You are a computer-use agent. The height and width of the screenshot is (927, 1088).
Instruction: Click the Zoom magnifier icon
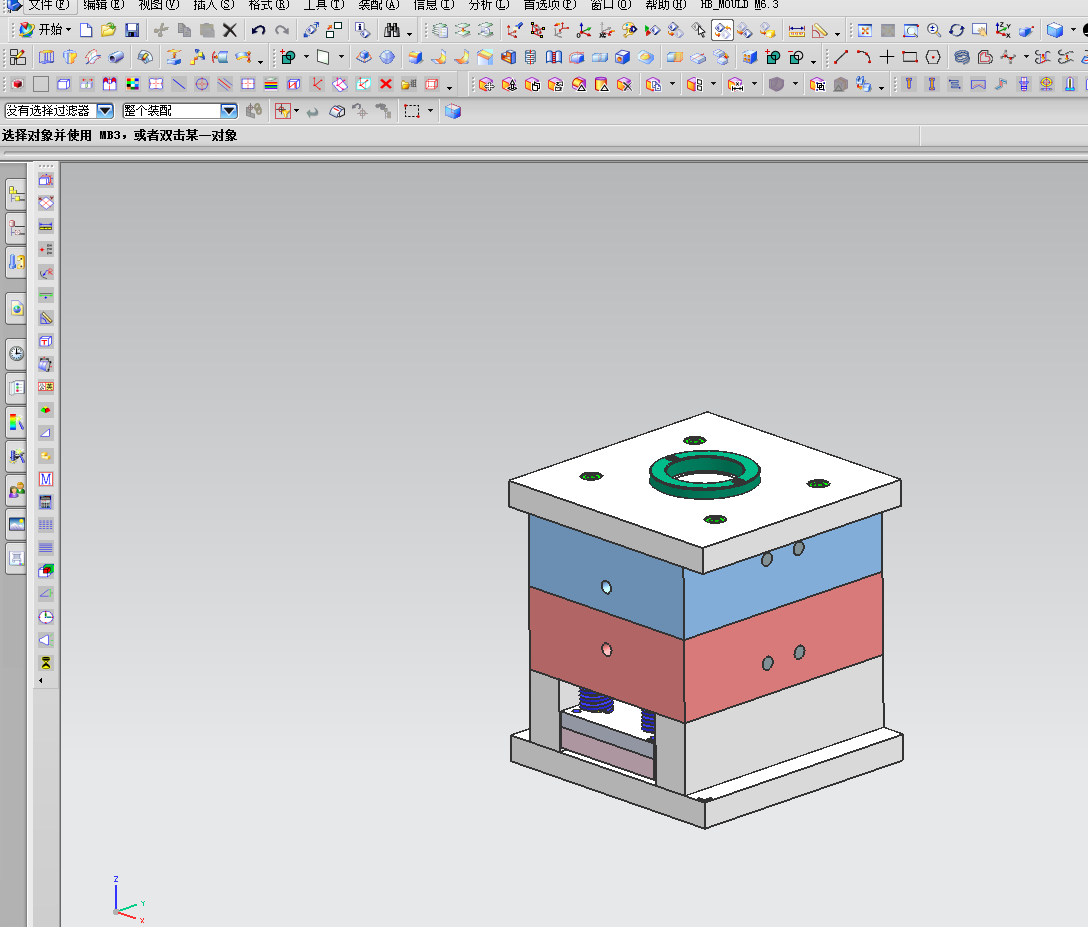[x=934, y=30]
